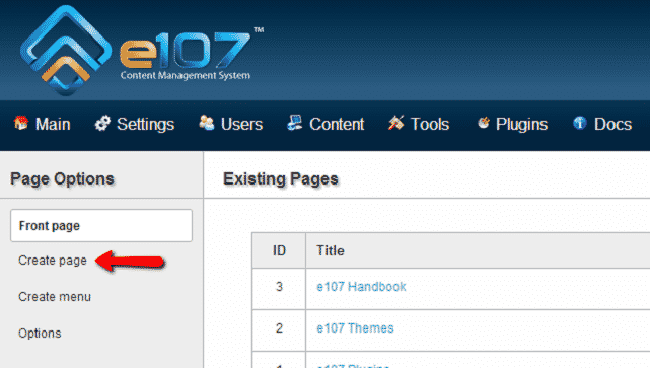Open the e107 Themes page link
The width and height of the screenshot is (650, 368).
point(354,328)
